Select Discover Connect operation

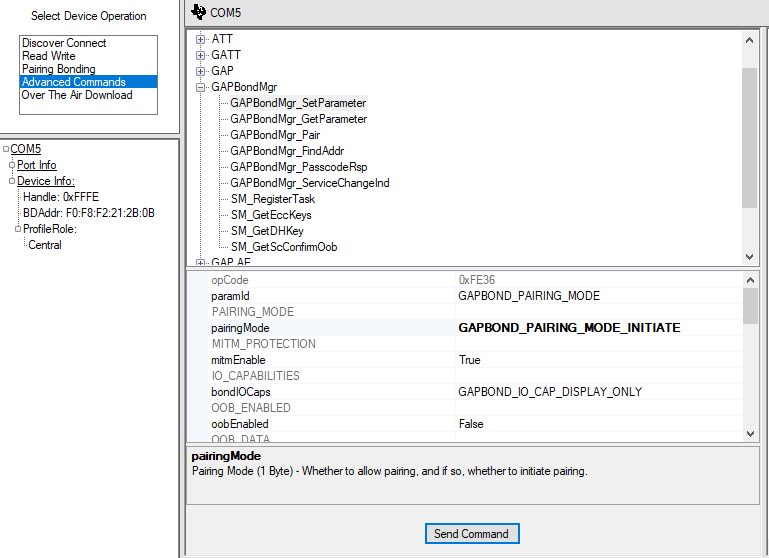[x=64, y=43]
